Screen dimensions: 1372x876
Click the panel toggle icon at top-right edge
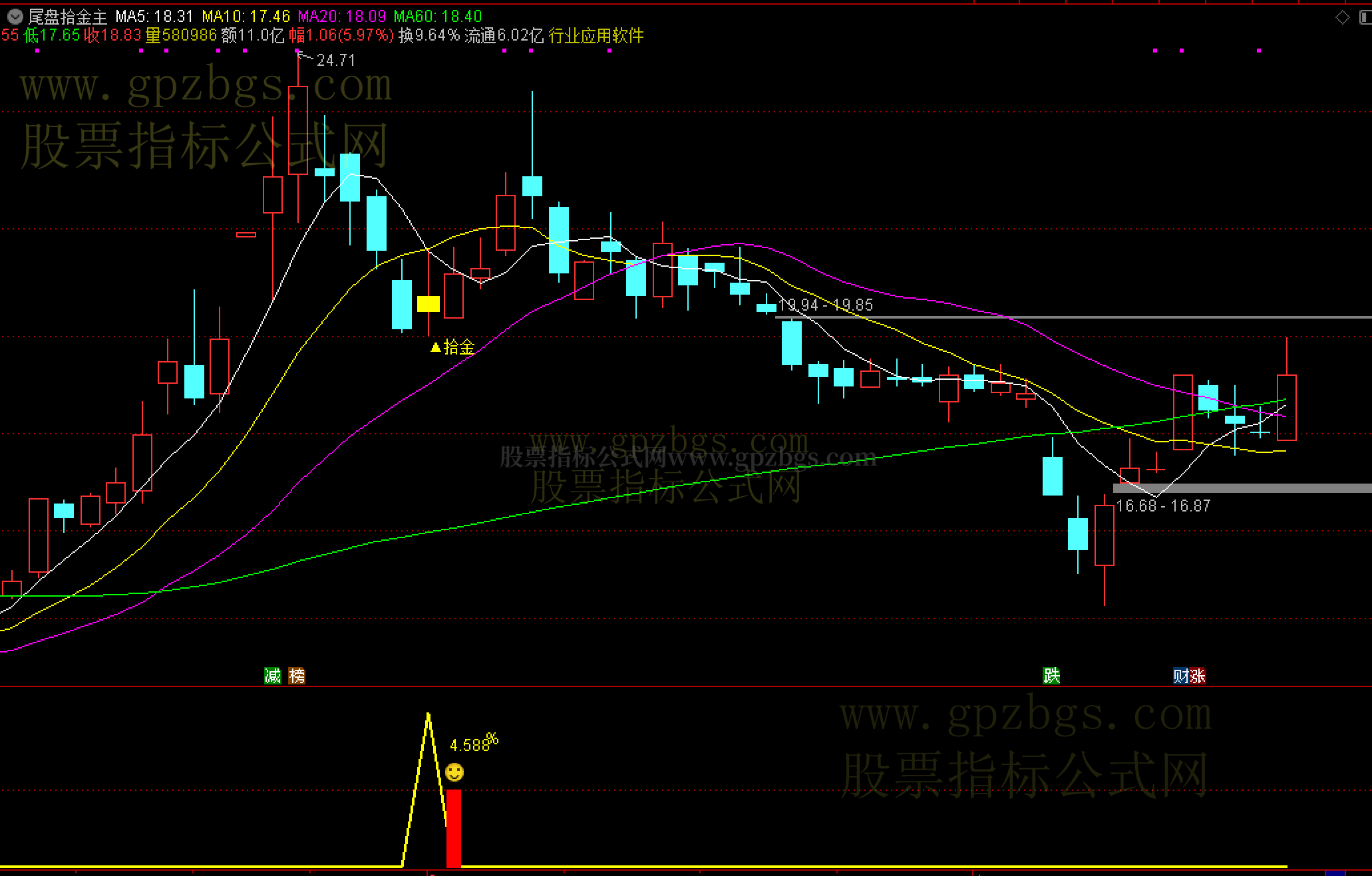(x=1365, y=17)
